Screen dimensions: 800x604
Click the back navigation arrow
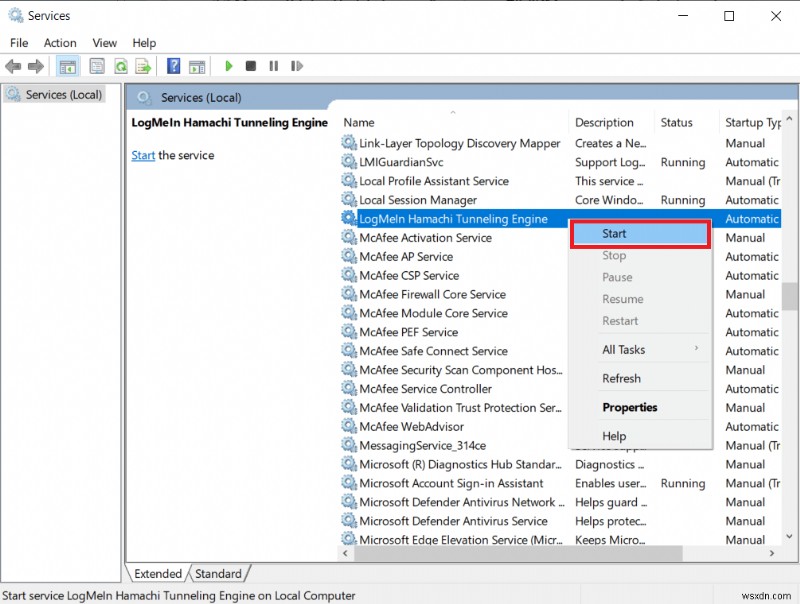[x=15, y=66]
